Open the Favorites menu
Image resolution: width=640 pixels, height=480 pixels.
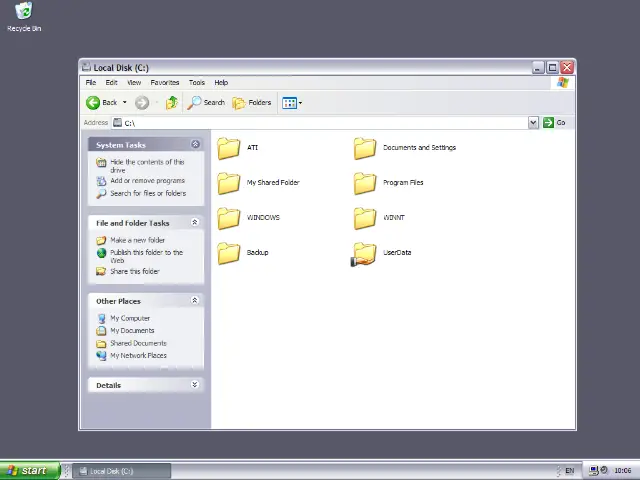click(x=165, y=82)
